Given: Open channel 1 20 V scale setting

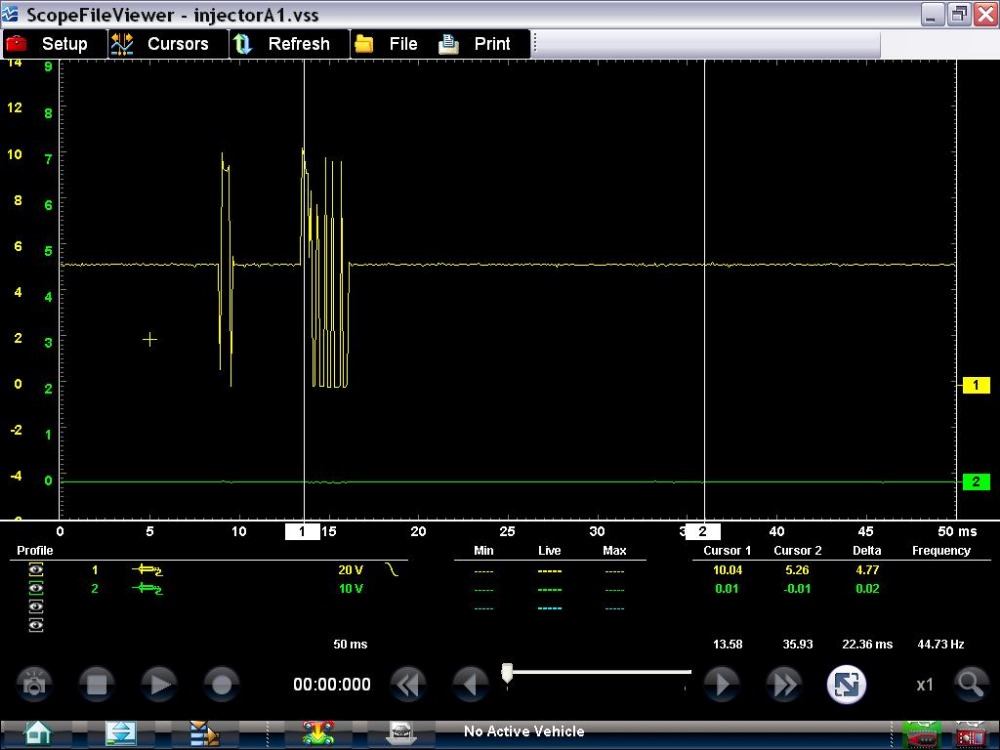Looking at the screenshot, I should 350,570.
